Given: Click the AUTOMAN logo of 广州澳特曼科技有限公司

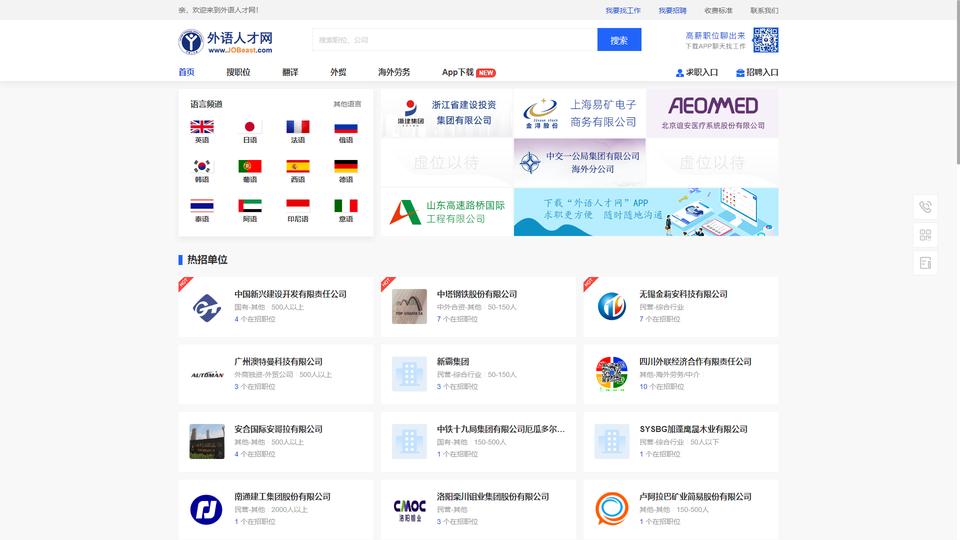Looking at the screenshot, I should 207,374.
